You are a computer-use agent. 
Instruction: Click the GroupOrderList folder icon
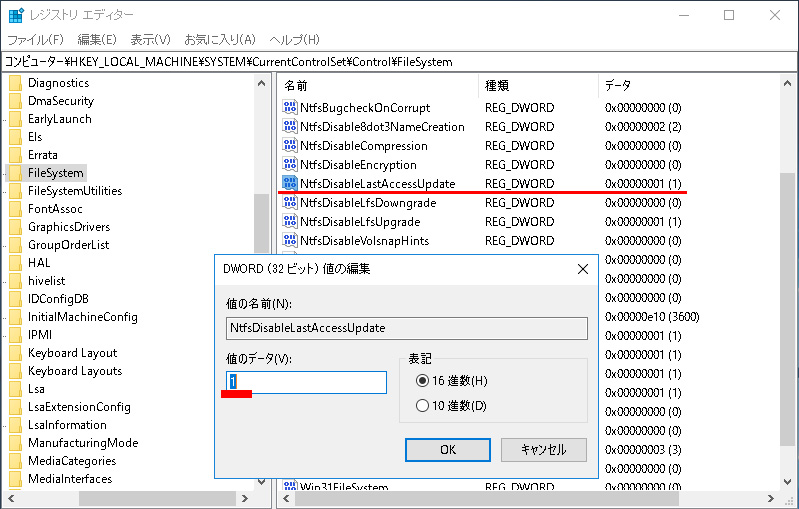click(15, 245)
